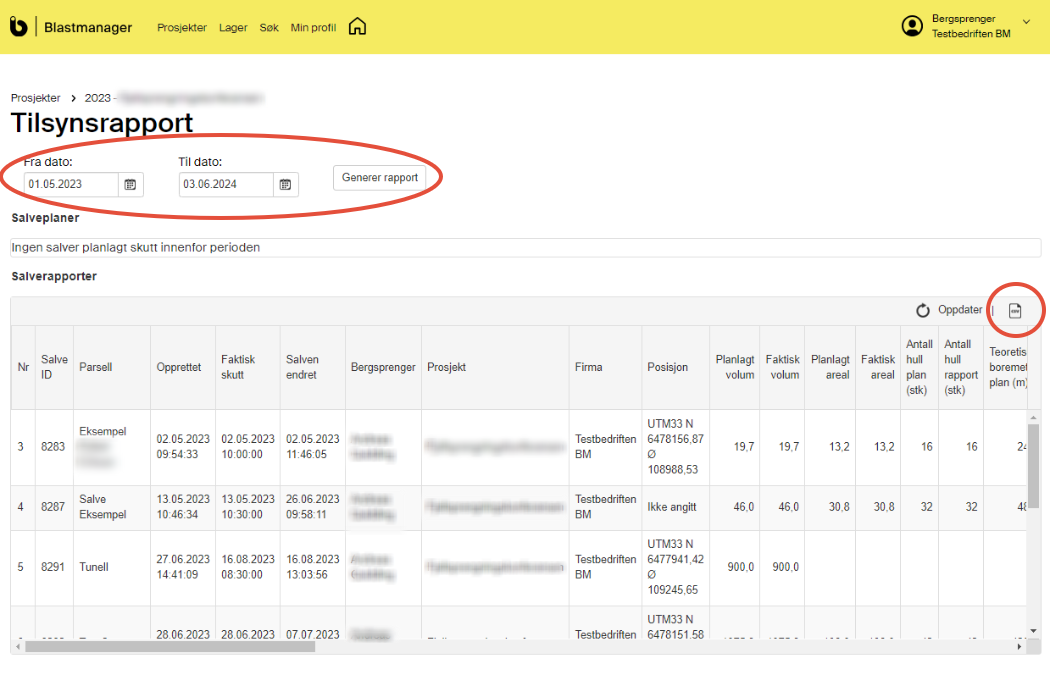Sort by the Faktisk volum column header
The image size is (1050, 675).
coord(783,367)
